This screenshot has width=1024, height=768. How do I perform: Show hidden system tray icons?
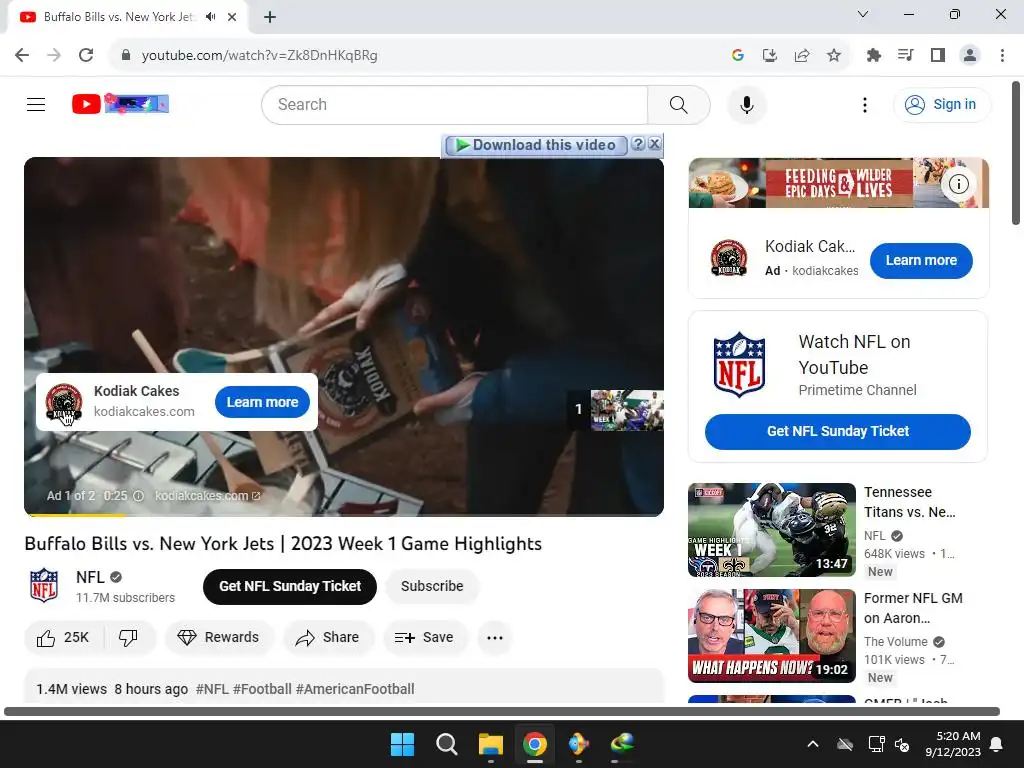tap(813, 744)
